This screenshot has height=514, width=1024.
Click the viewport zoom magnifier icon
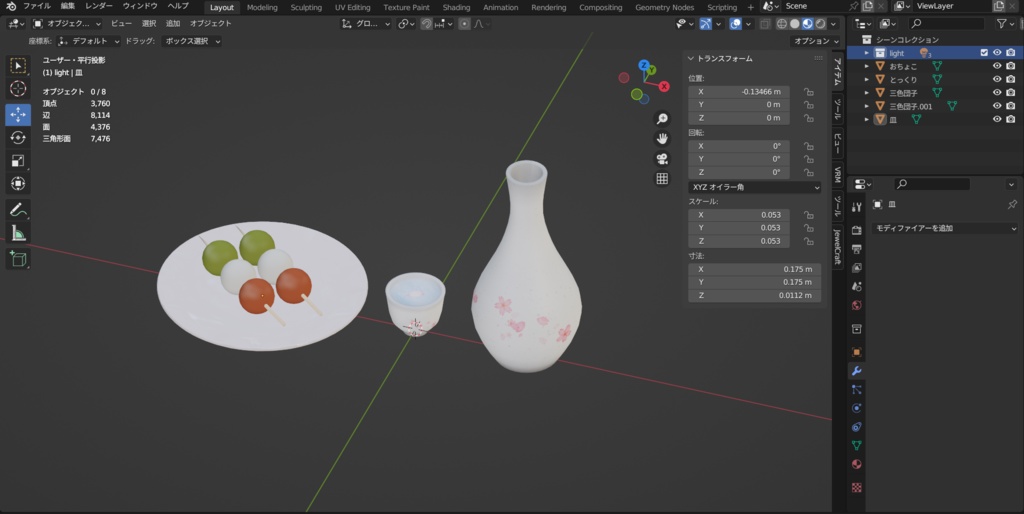(662, 118)
